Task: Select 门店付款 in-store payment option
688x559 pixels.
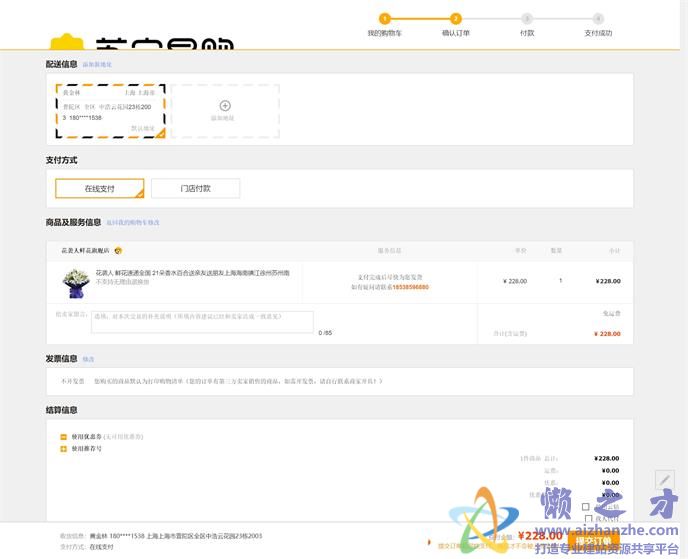Action: tap(196, 188)
